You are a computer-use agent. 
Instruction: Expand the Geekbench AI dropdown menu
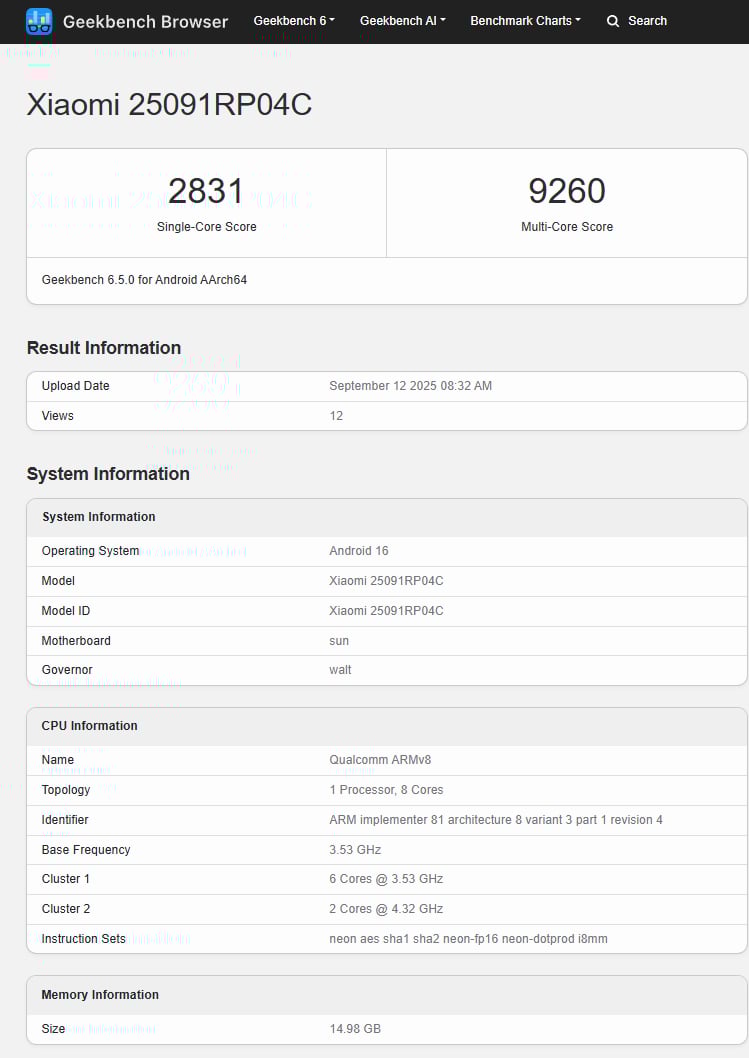(403, 21)
